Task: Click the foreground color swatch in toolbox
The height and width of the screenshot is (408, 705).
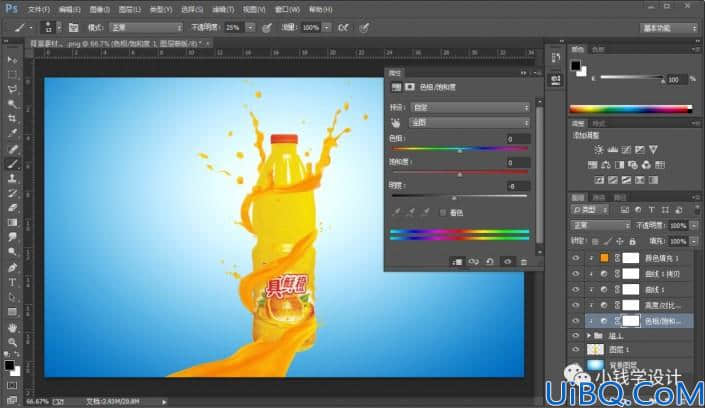Action: coord(9,365)
